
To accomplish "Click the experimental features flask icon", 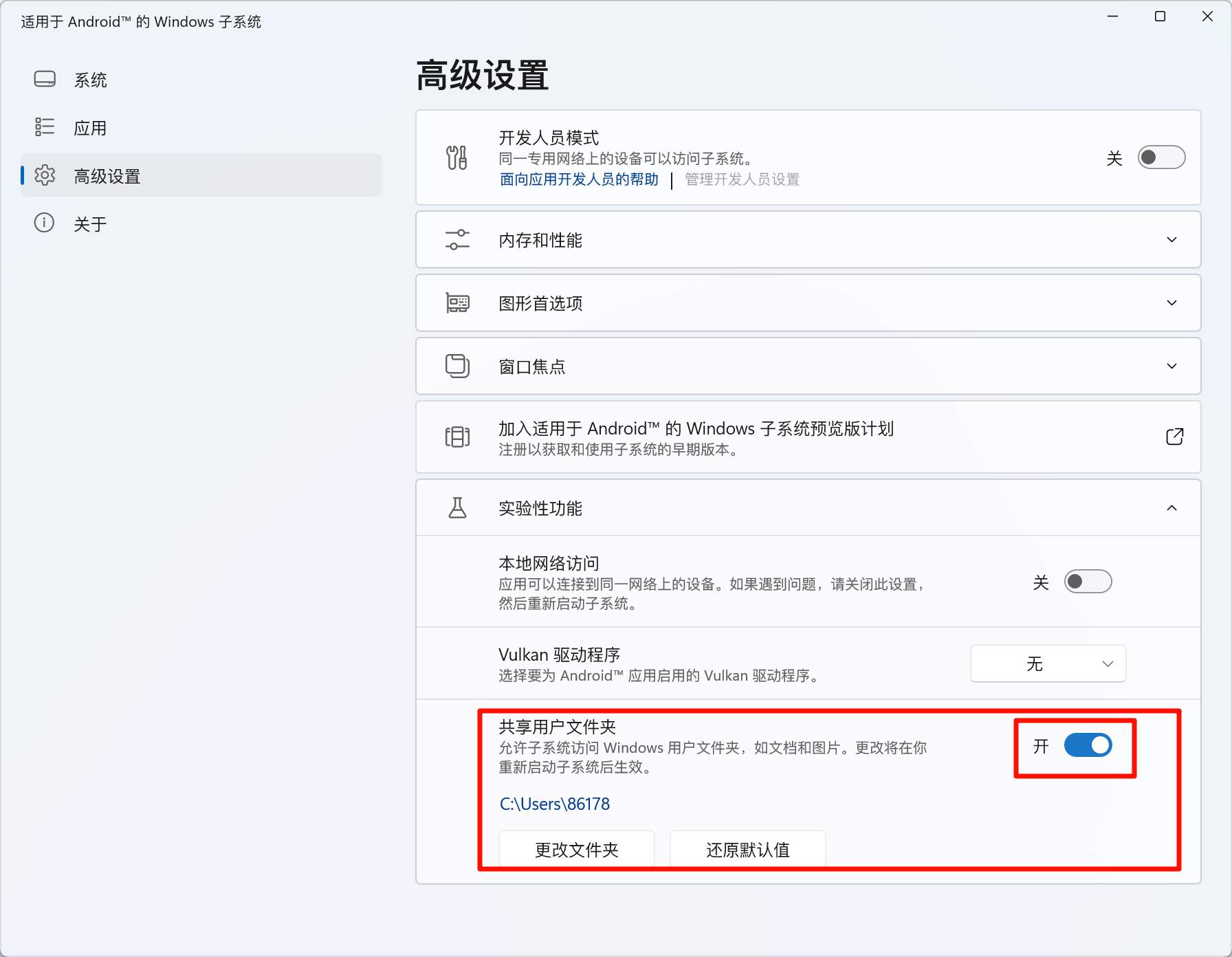I will coord(457,508).
